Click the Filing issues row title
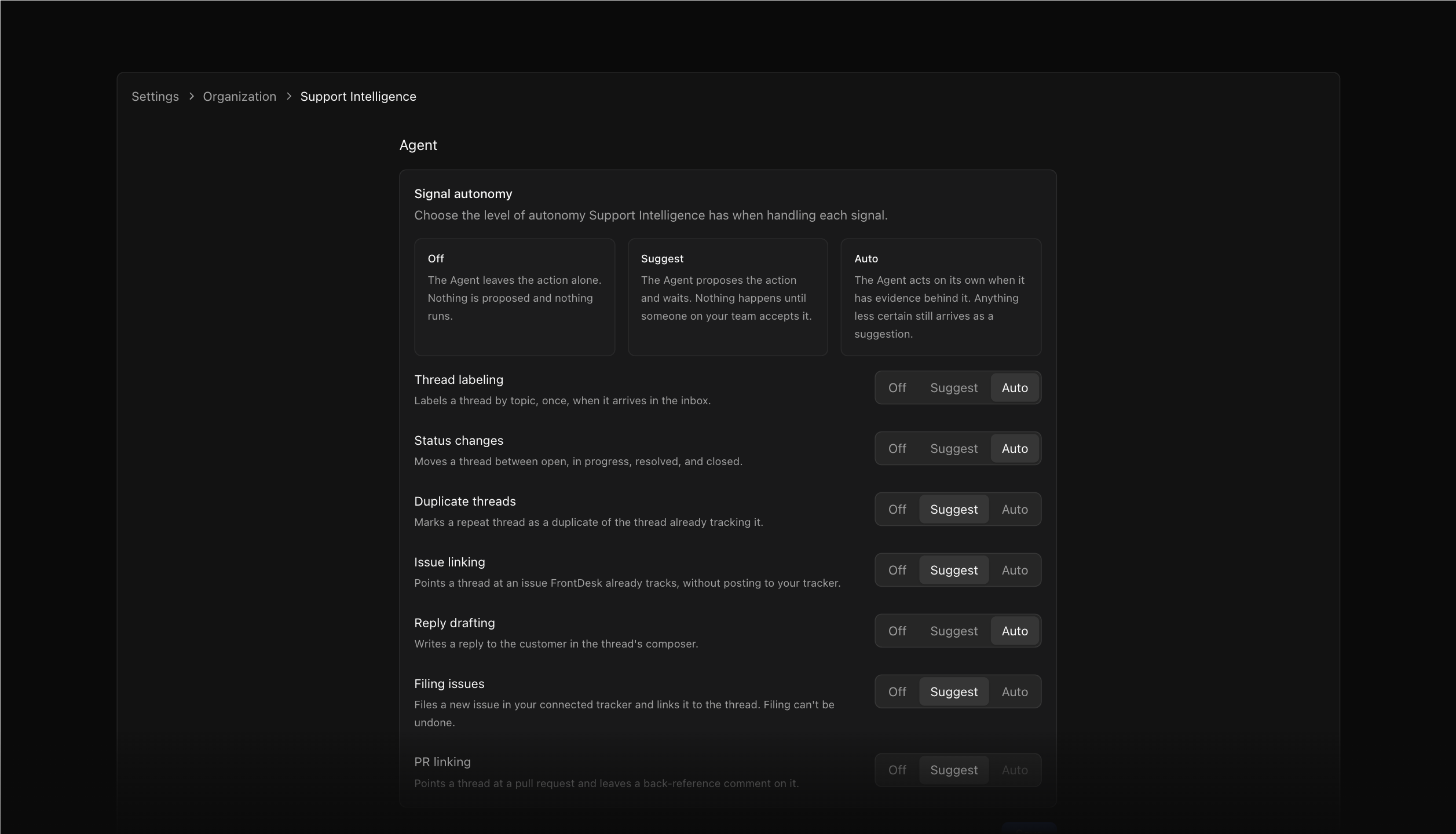 (x=449, y=684)
